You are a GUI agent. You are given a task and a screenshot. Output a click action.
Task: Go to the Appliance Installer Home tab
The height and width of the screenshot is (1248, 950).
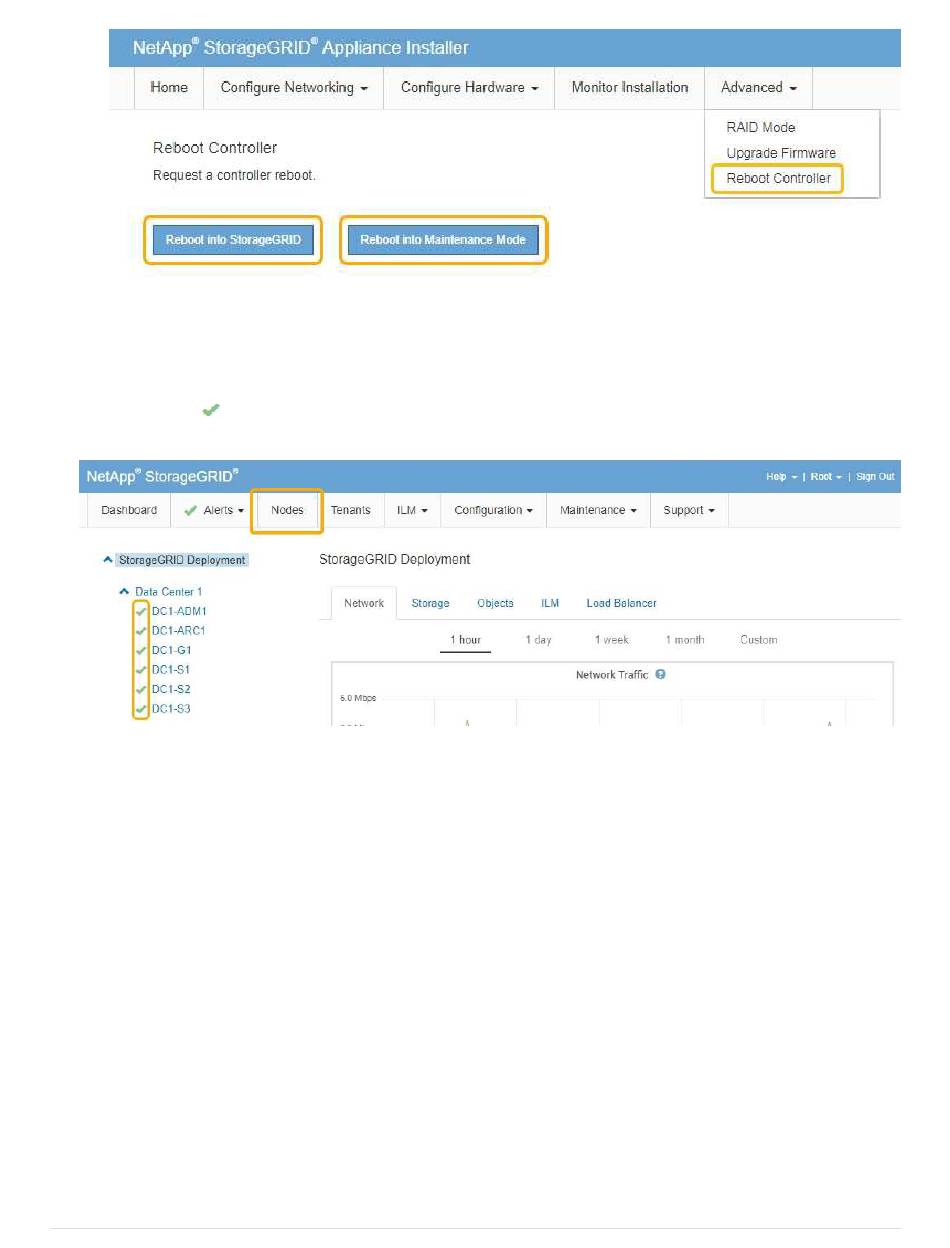click(x=169, y=88)
